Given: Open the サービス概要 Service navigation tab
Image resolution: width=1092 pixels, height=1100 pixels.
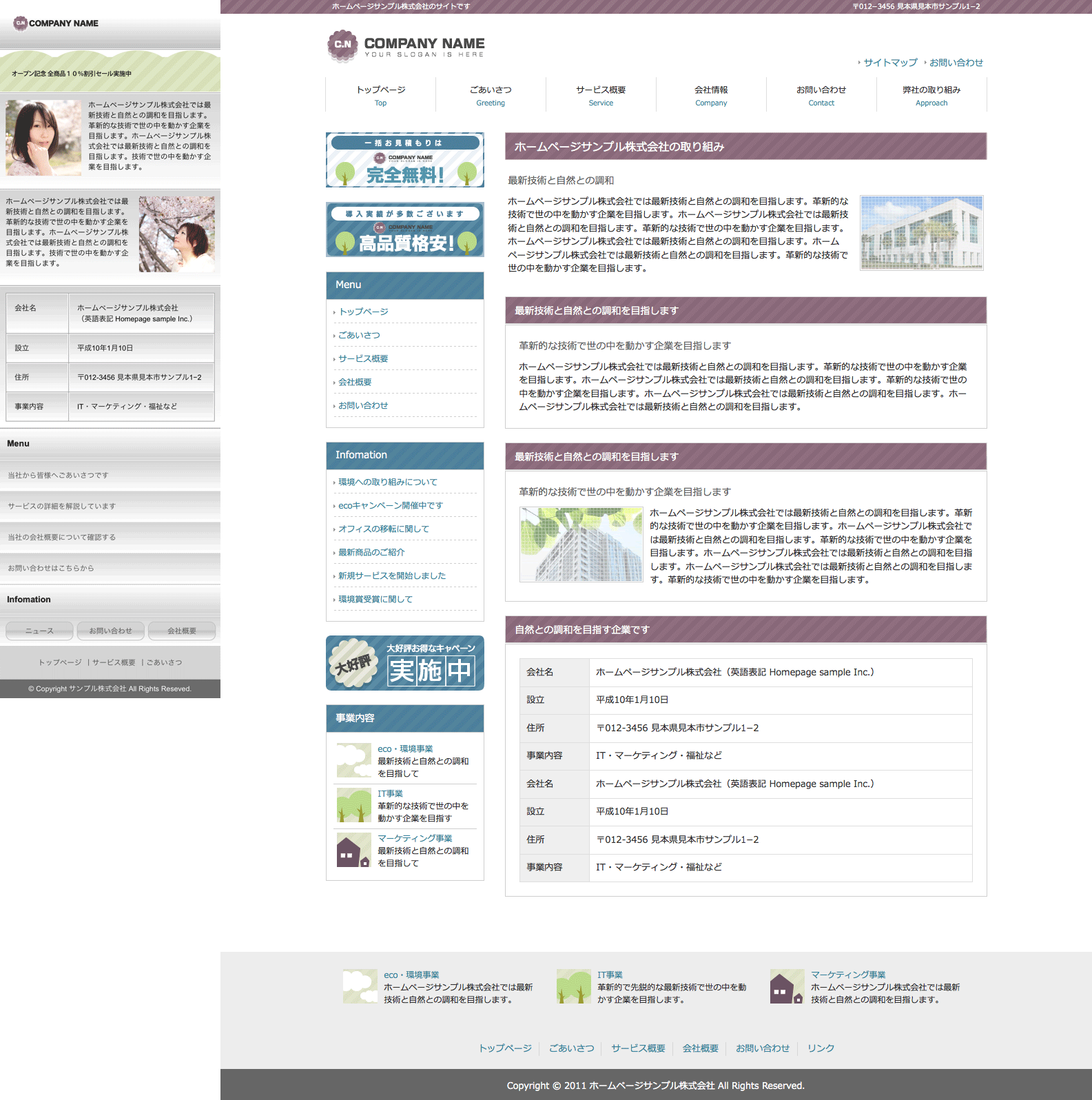Looking at the screenshot, I should click(601, 95).
